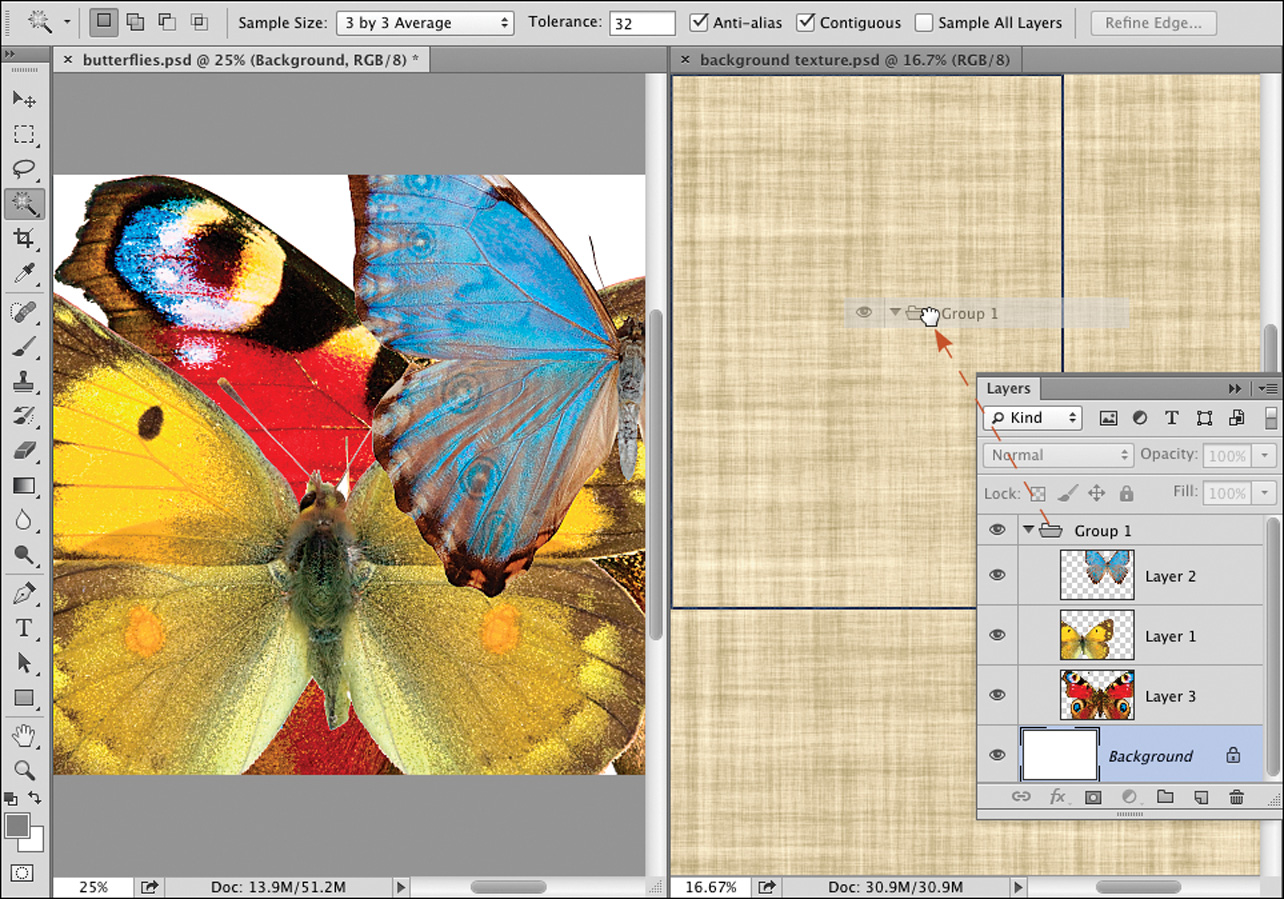Image resolution: width=1284 pixels, height=899 pixels.
Task: Select the Brush tool
Action: (x=24, y=347)
